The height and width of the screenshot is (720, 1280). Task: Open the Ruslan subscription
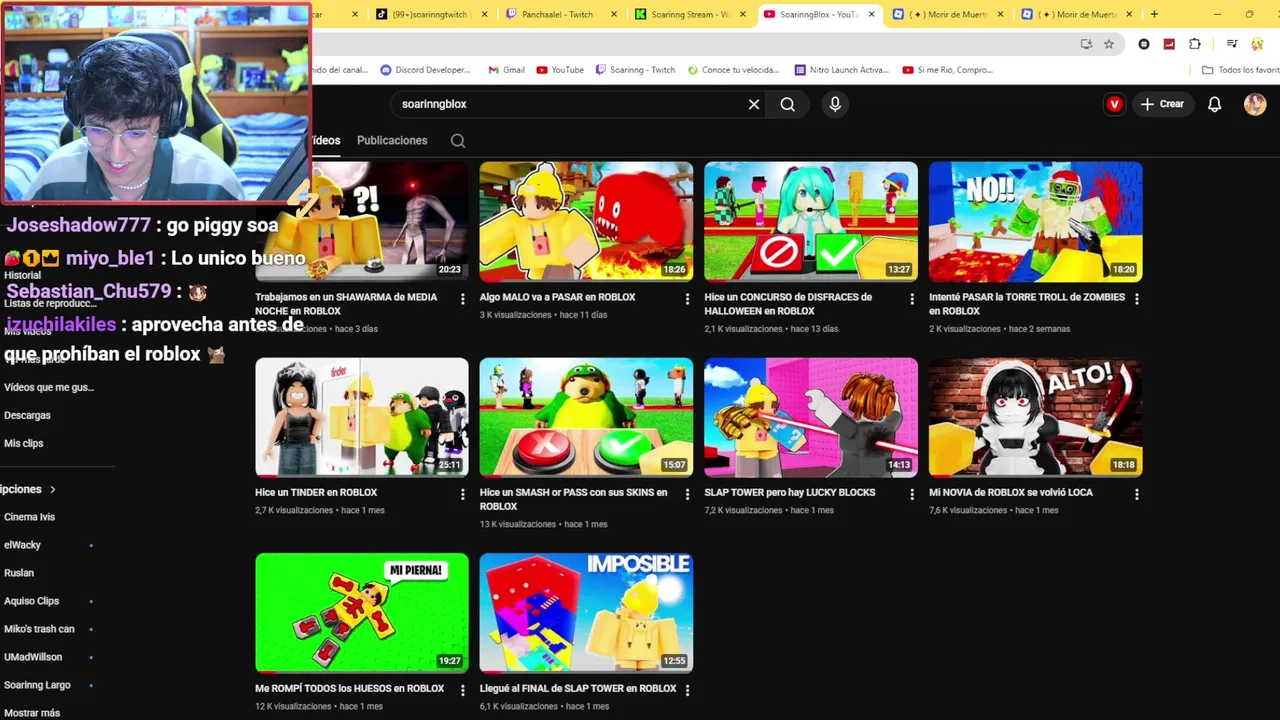[x=19, y=573]
